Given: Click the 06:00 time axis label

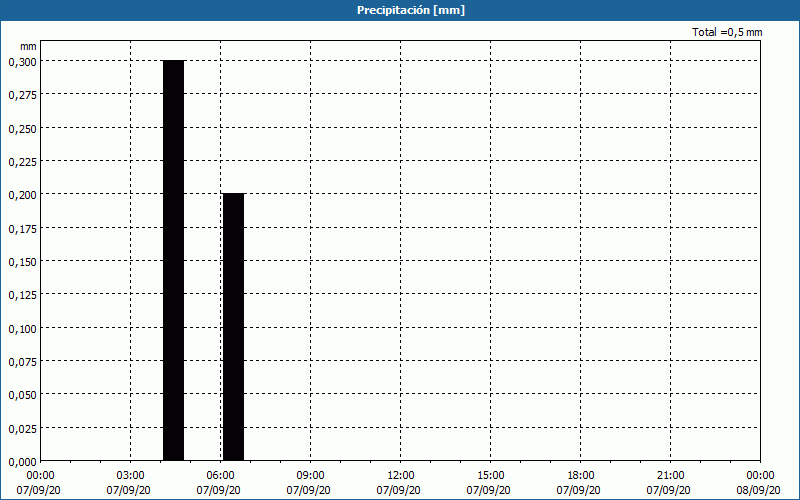Looking at the screenshot, I should click(x=220, y=476).
